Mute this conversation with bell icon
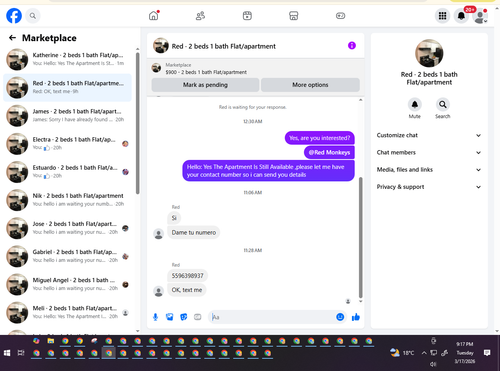Viewport: 500px width, 371px height. (x=415, y=105)
